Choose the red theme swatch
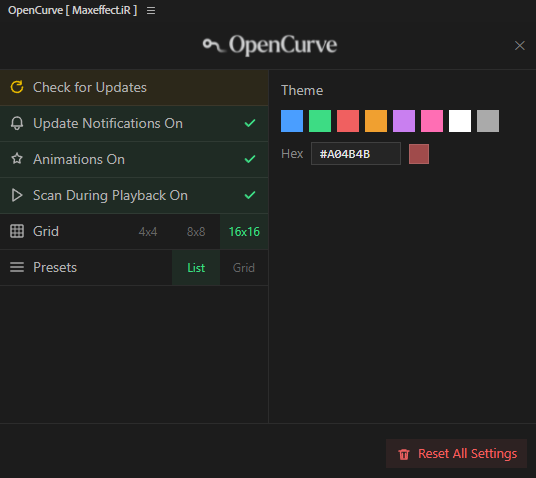536x478 pixels. 348,121
